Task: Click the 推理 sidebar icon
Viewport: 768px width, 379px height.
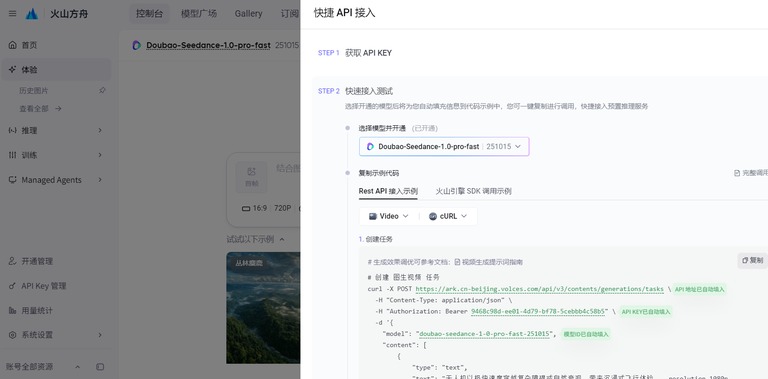Action: coord(13,130)
